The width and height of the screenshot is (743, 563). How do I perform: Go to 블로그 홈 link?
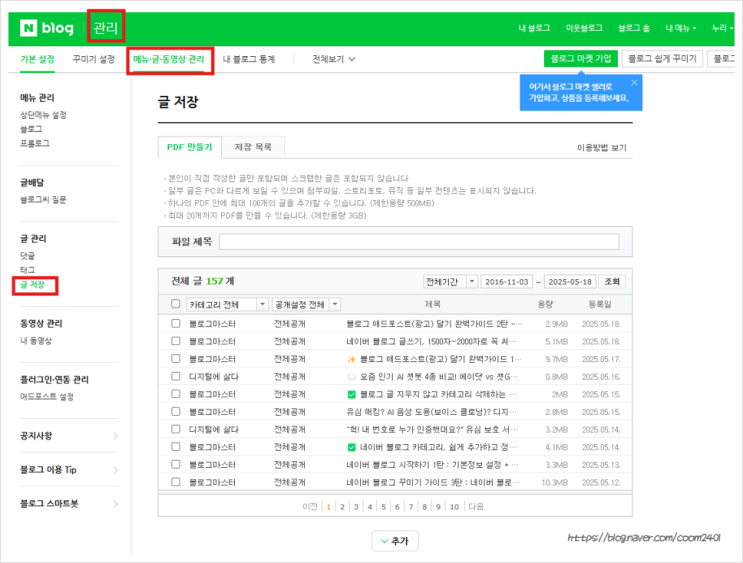(634, 28)
